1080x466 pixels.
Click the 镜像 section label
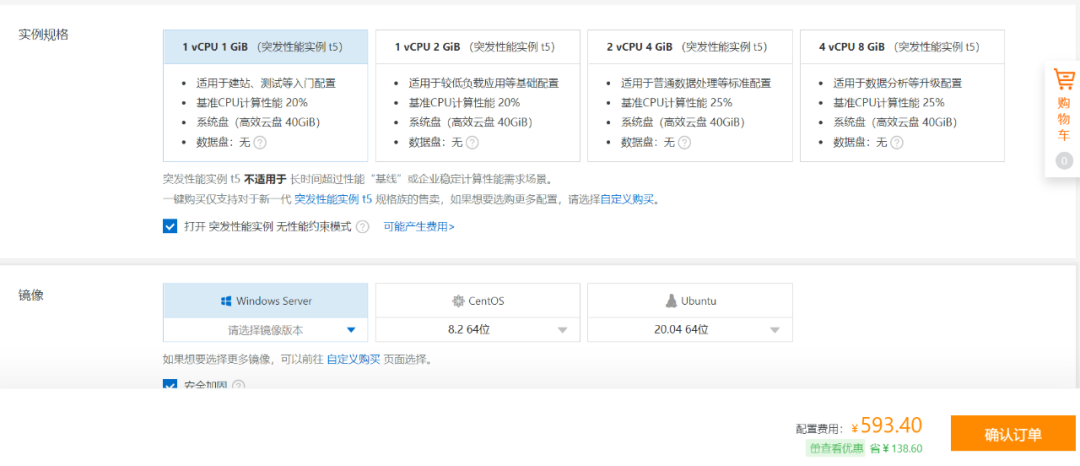(x=31, y=294)
